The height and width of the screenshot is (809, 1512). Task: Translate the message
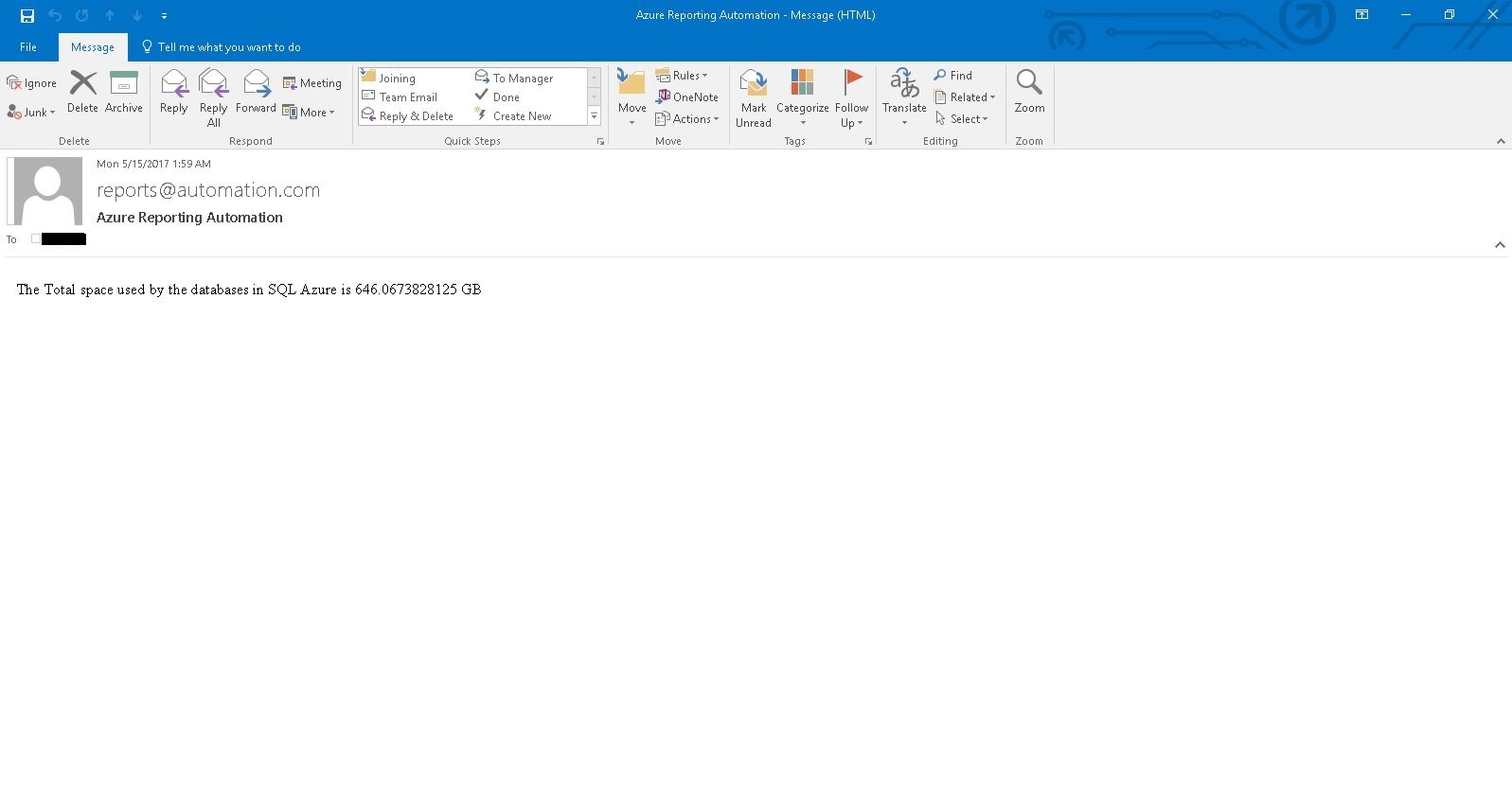click(904, 97)
